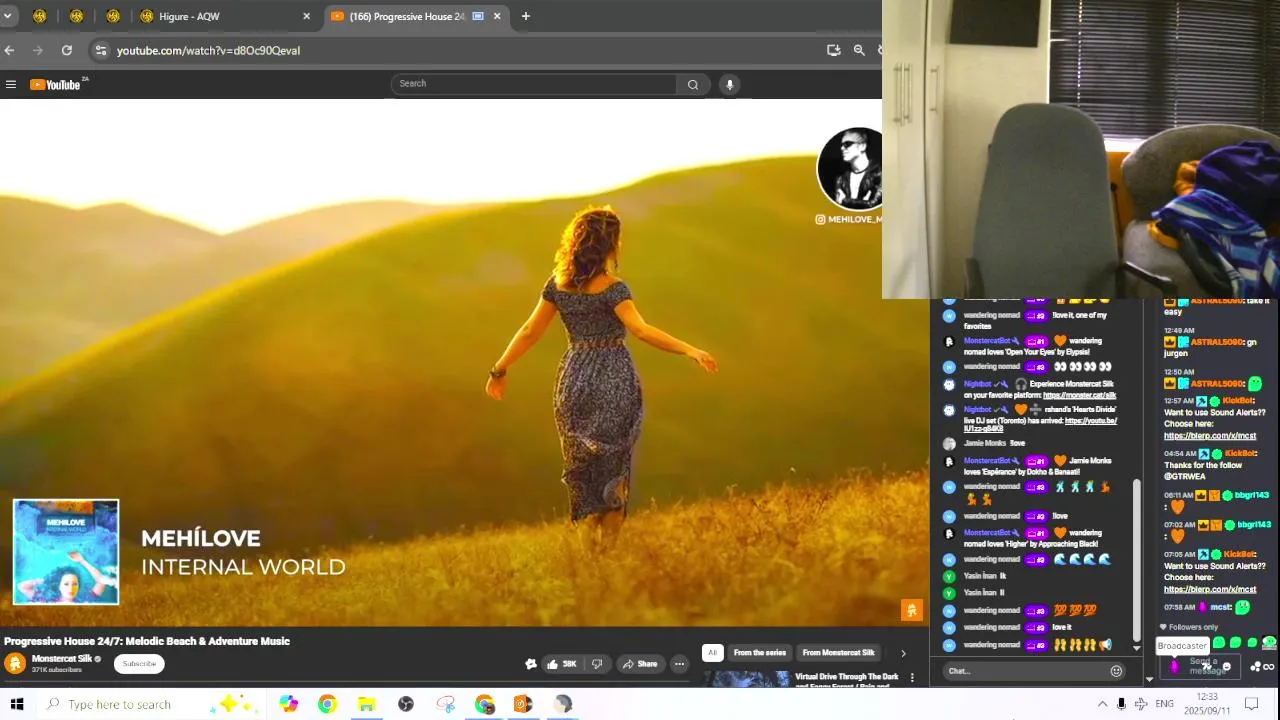Switch to the first pinned AQW tab
Screen dimensions: 1280x720
40,16
